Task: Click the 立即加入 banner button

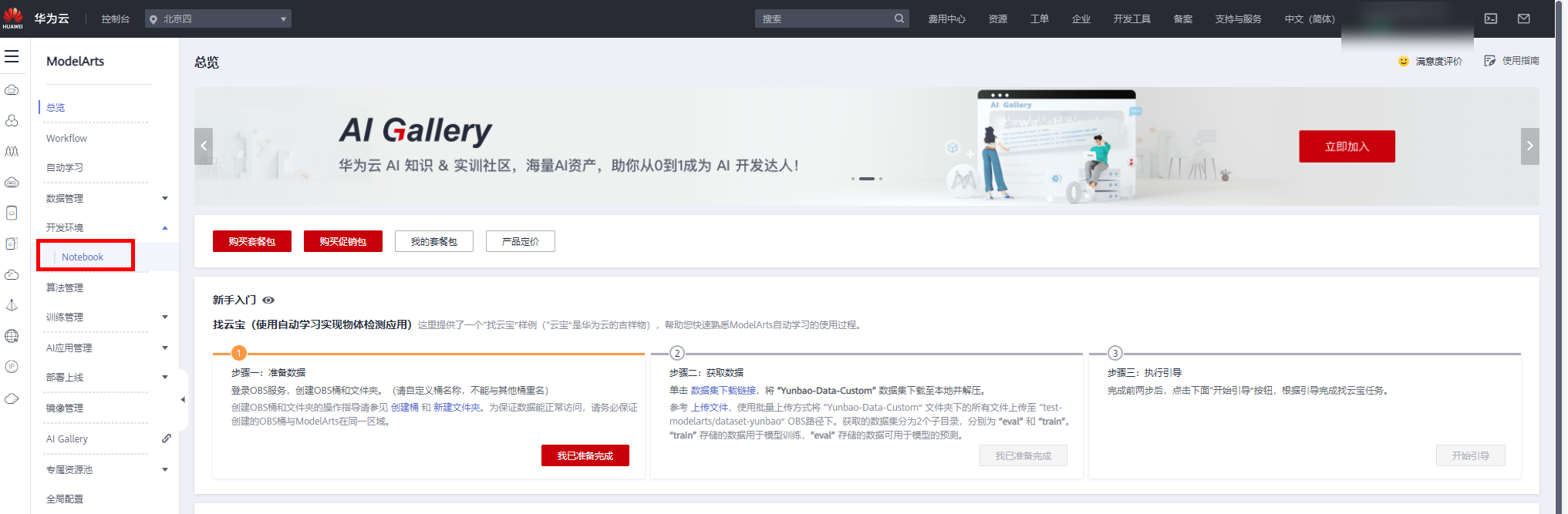Action: 1347,146
